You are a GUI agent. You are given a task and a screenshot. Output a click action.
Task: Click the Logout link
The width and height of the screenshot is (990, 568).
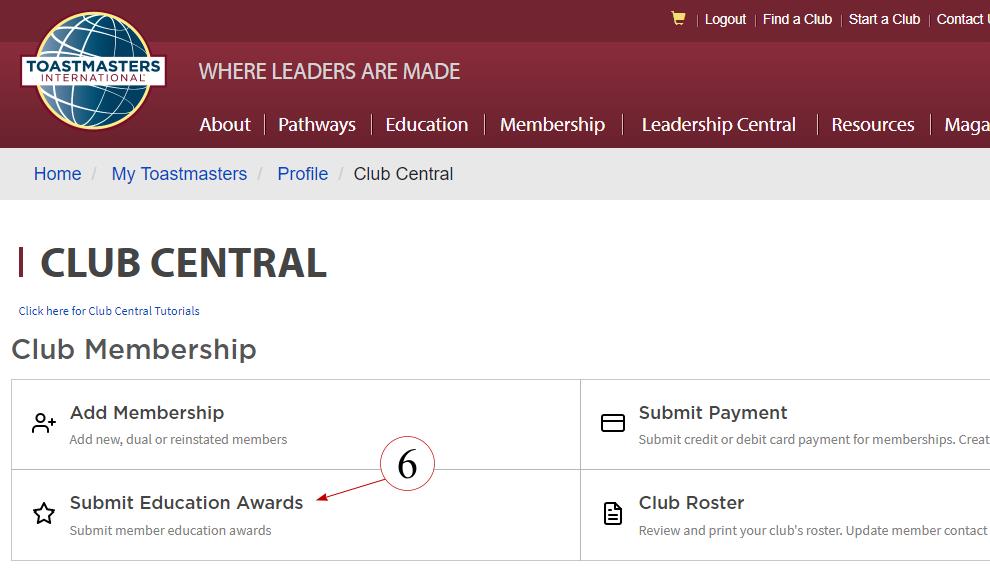point(725,19)
